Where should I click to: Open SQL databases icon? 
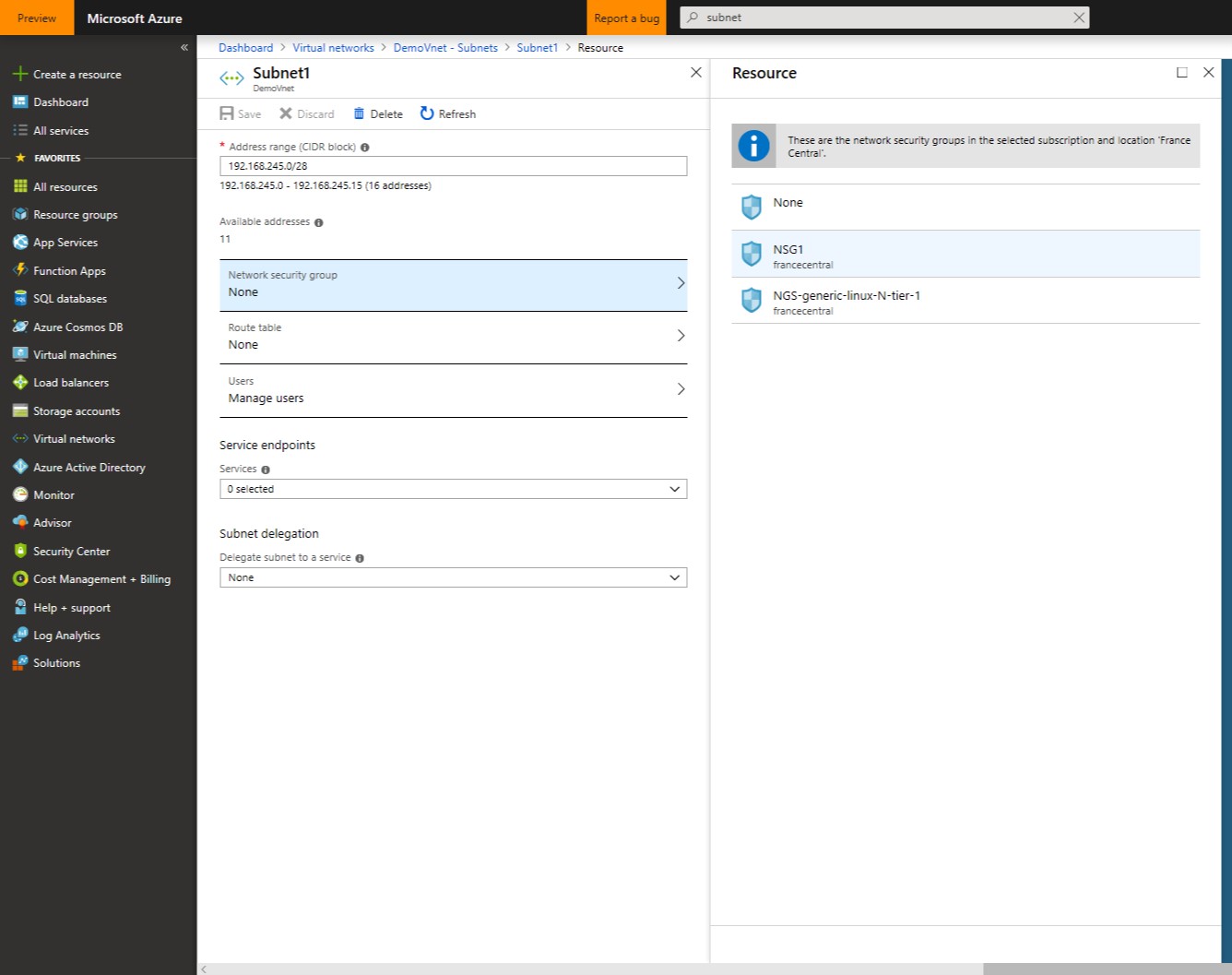point(20,299)
